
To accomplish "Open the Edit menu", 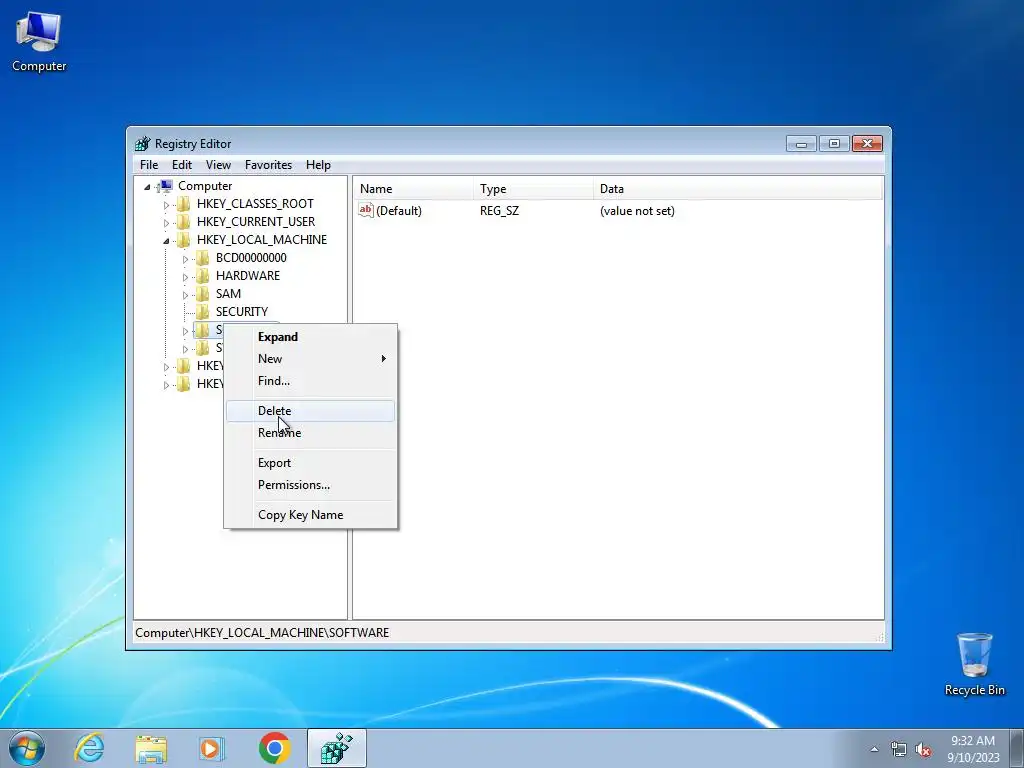I will (182, 165).
